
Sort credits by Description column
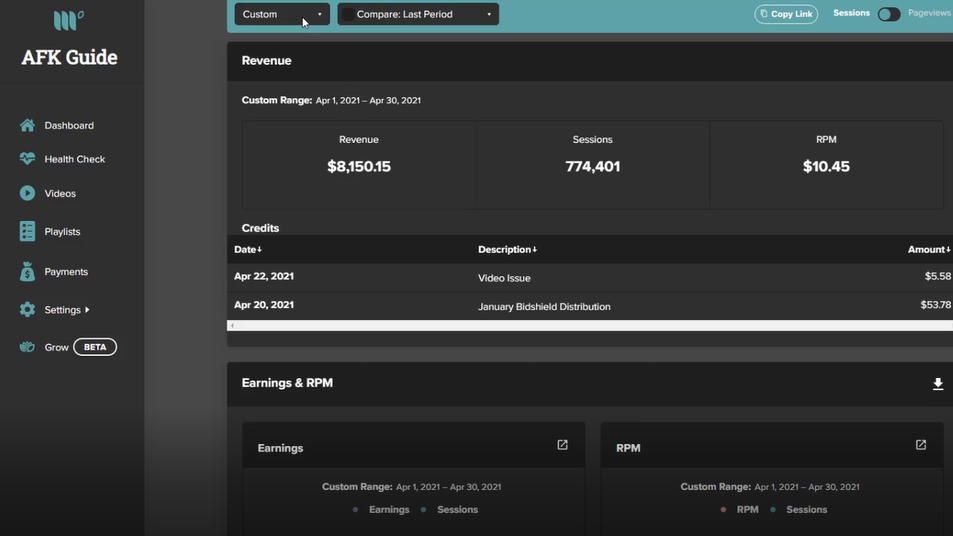507,249
